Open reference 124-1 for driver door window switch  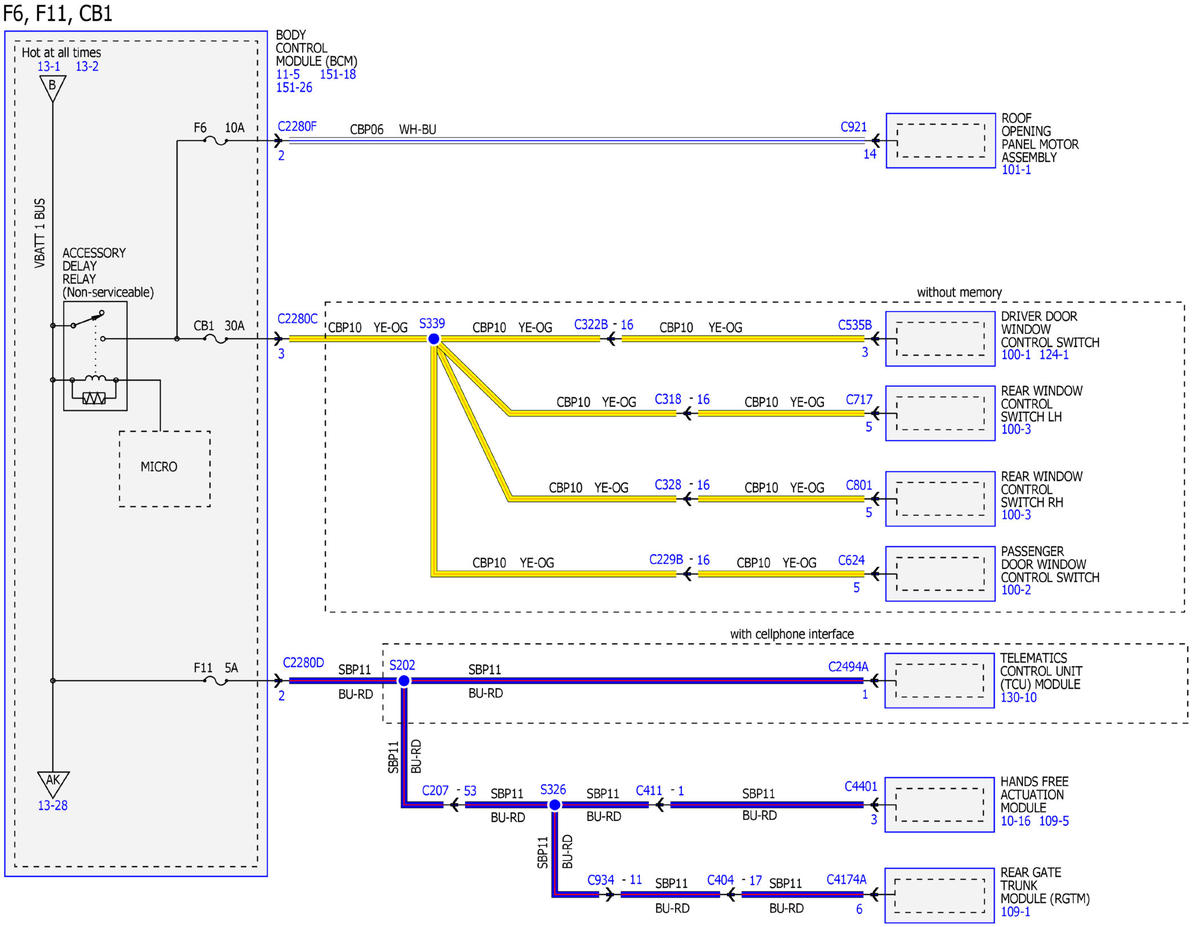click(x=1054, y=355)
